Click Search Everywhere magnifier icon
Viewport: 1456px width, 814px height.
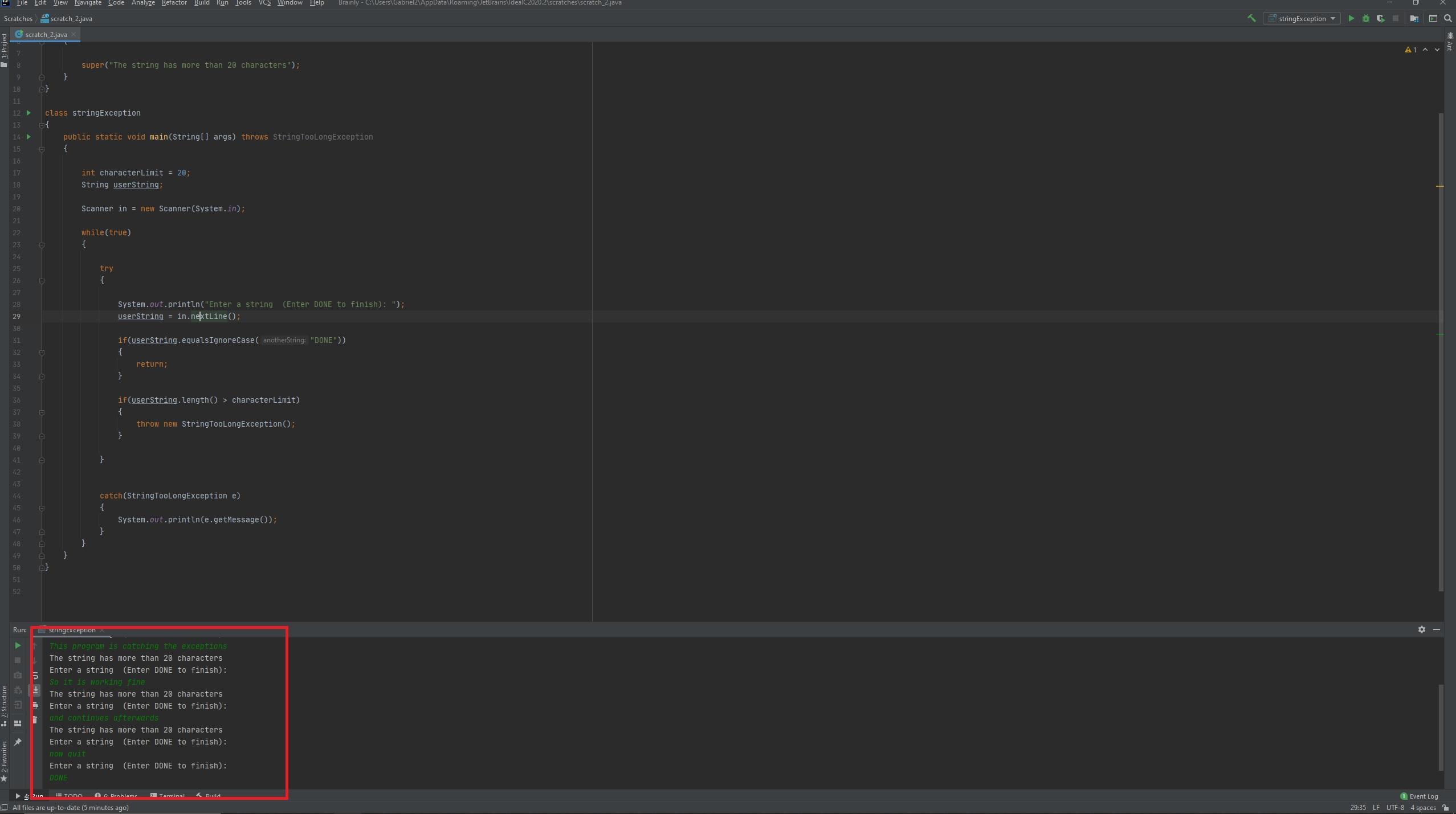1447,19
